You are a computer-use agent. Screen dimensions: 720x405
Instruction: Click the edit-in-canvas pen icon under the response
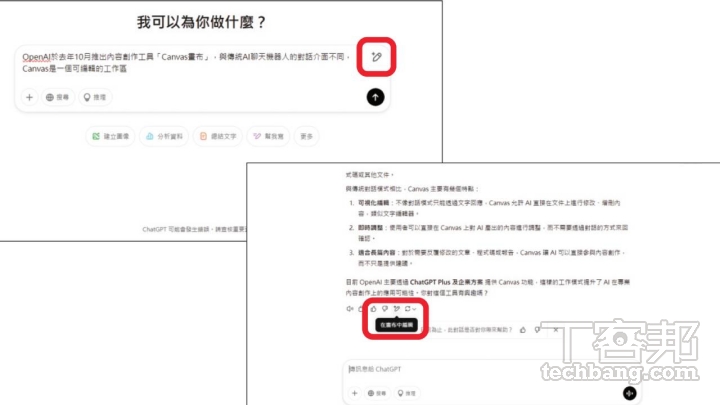pos(397,309)
